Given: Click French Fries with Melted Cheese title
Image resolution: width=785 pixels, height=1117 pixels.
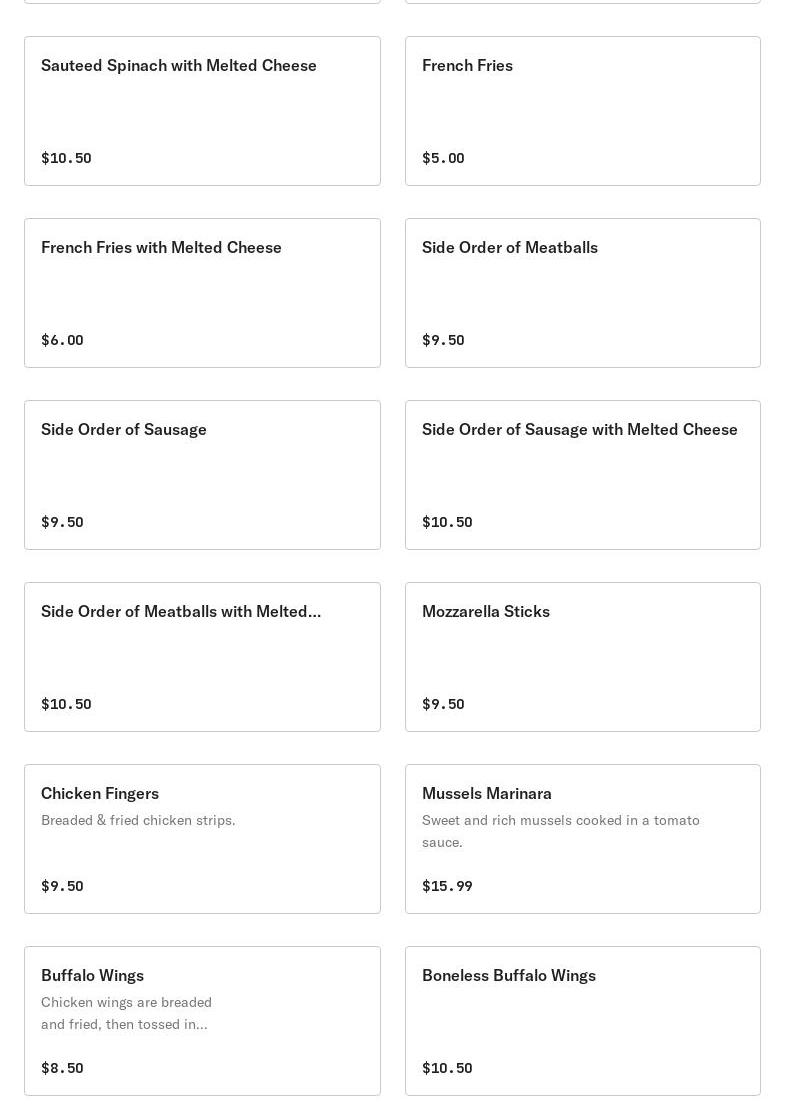Looking at the screenshot, I should (x=161, y=247).
